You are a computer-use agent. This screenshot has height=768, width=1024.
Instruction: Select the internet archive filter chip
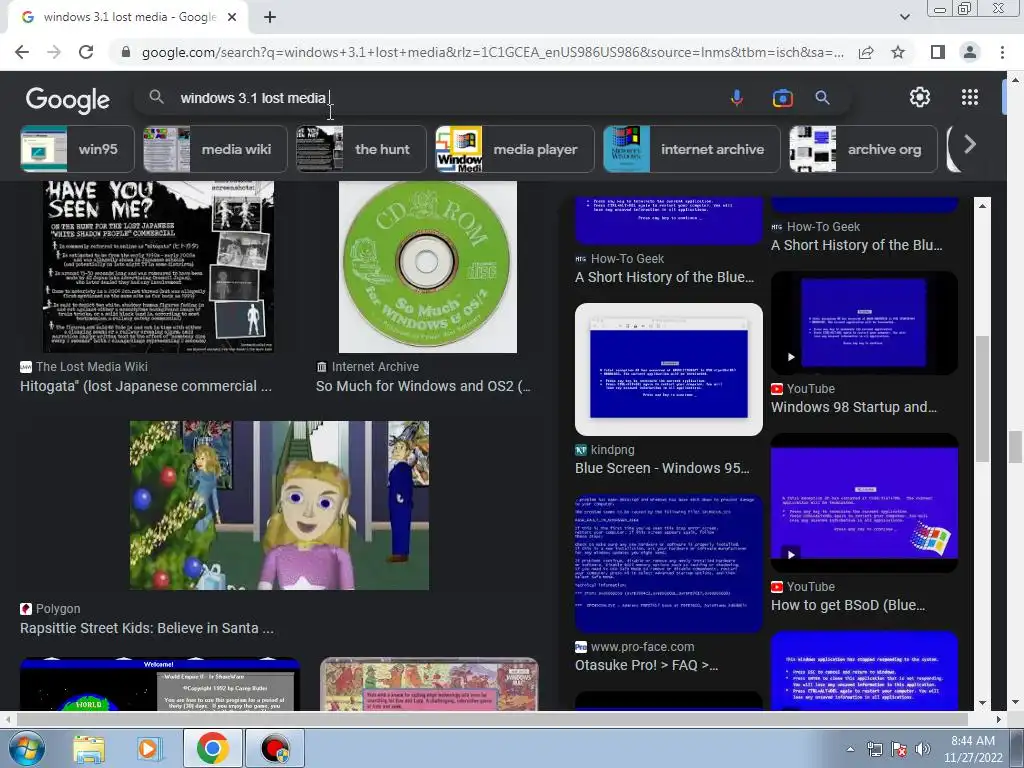tap(692, 149)
